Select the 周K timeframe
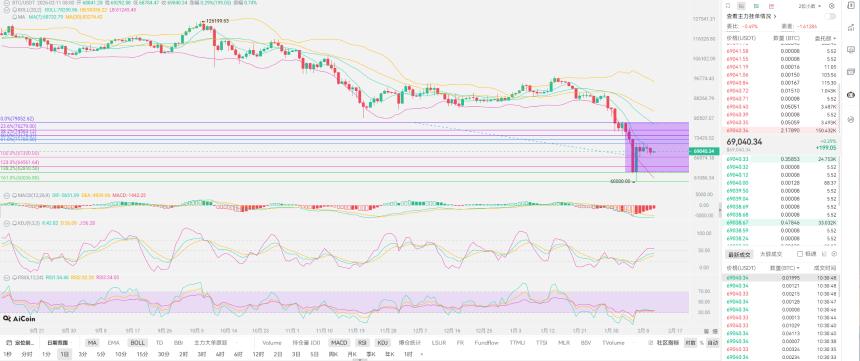860x361 pixels. tap(333, 354)
